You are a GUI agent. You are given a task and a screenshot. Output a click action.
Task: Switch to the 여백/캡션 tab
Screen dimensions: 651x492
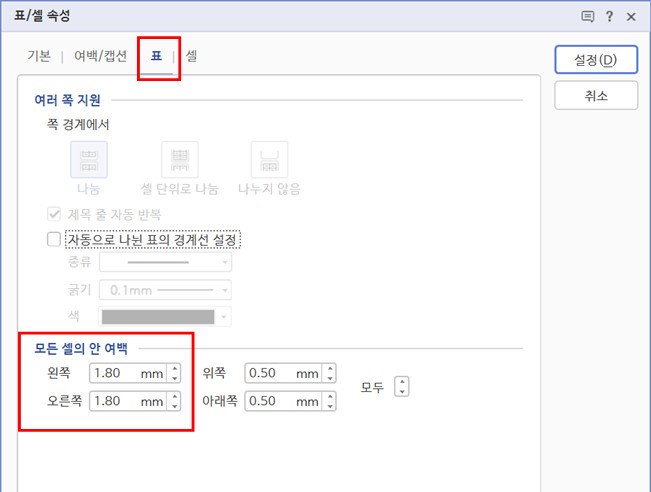[x=100, y=56]
